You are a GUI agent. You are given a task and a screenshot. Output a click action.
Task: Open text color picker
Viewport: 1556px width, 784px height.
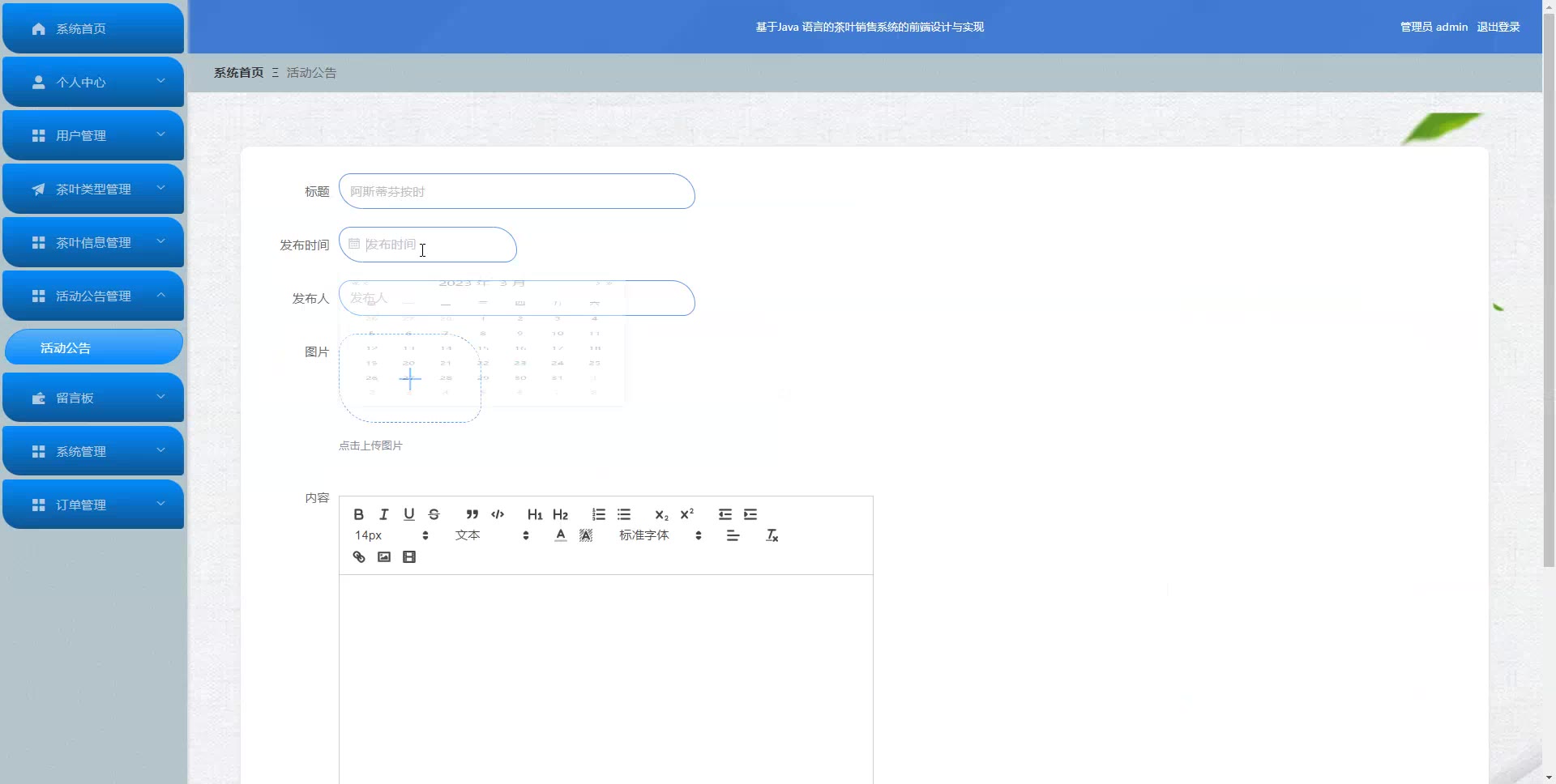pos(561,535)
